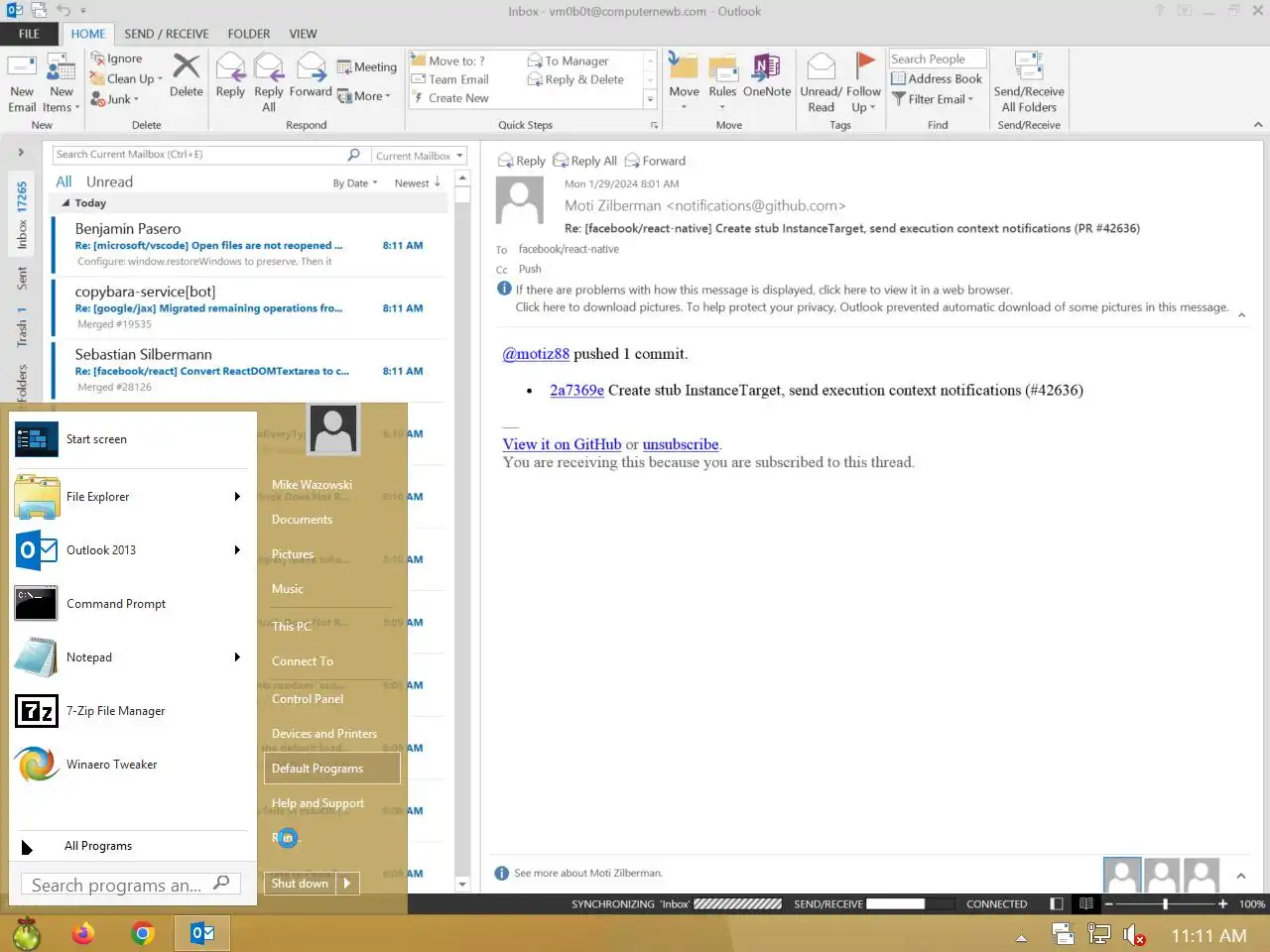Open Firefox from the taskbar
The height and width of the screenshot is (952, 1270).
(83, 933)
